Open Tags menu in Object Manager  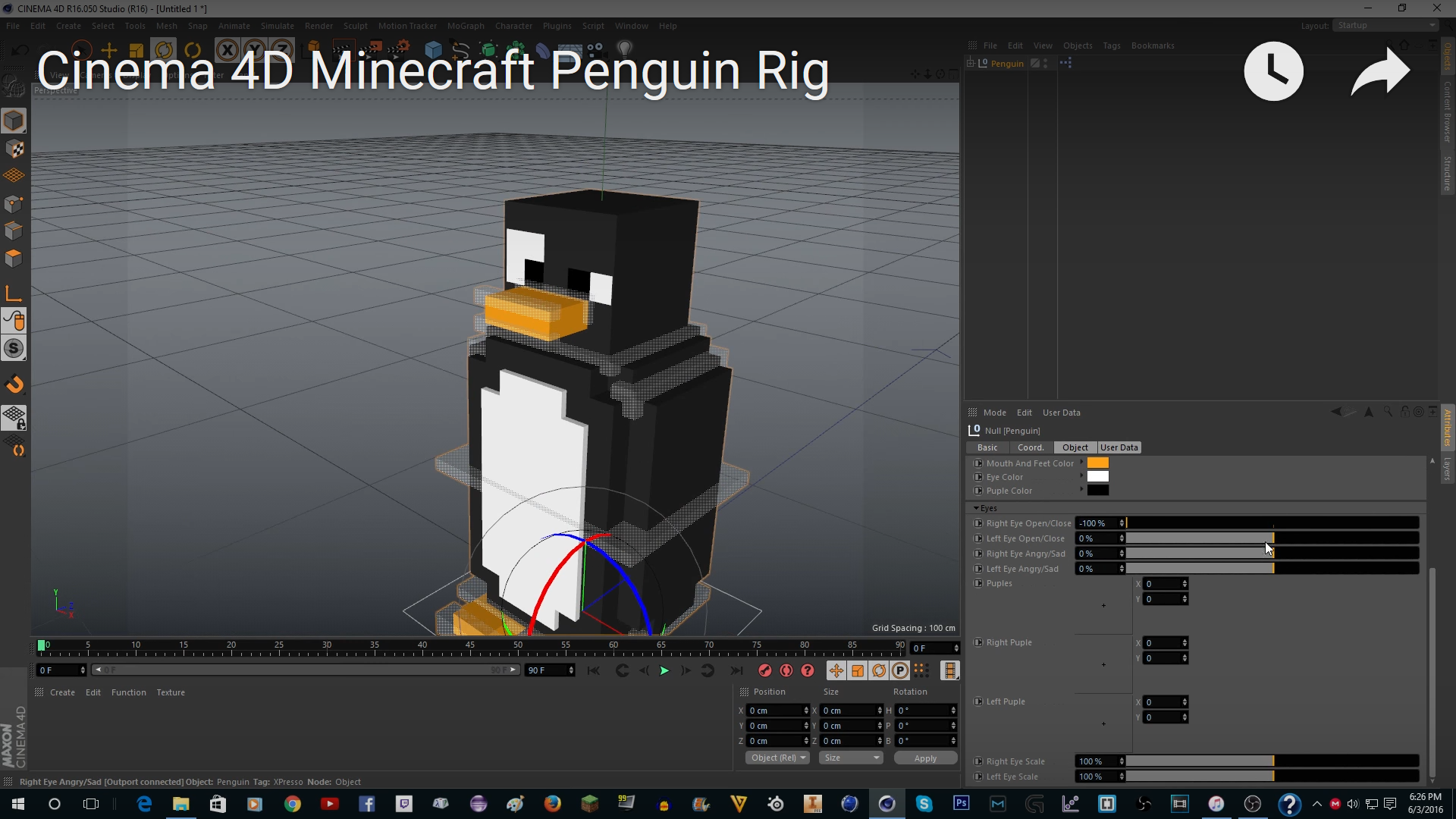pos(1111,45)
